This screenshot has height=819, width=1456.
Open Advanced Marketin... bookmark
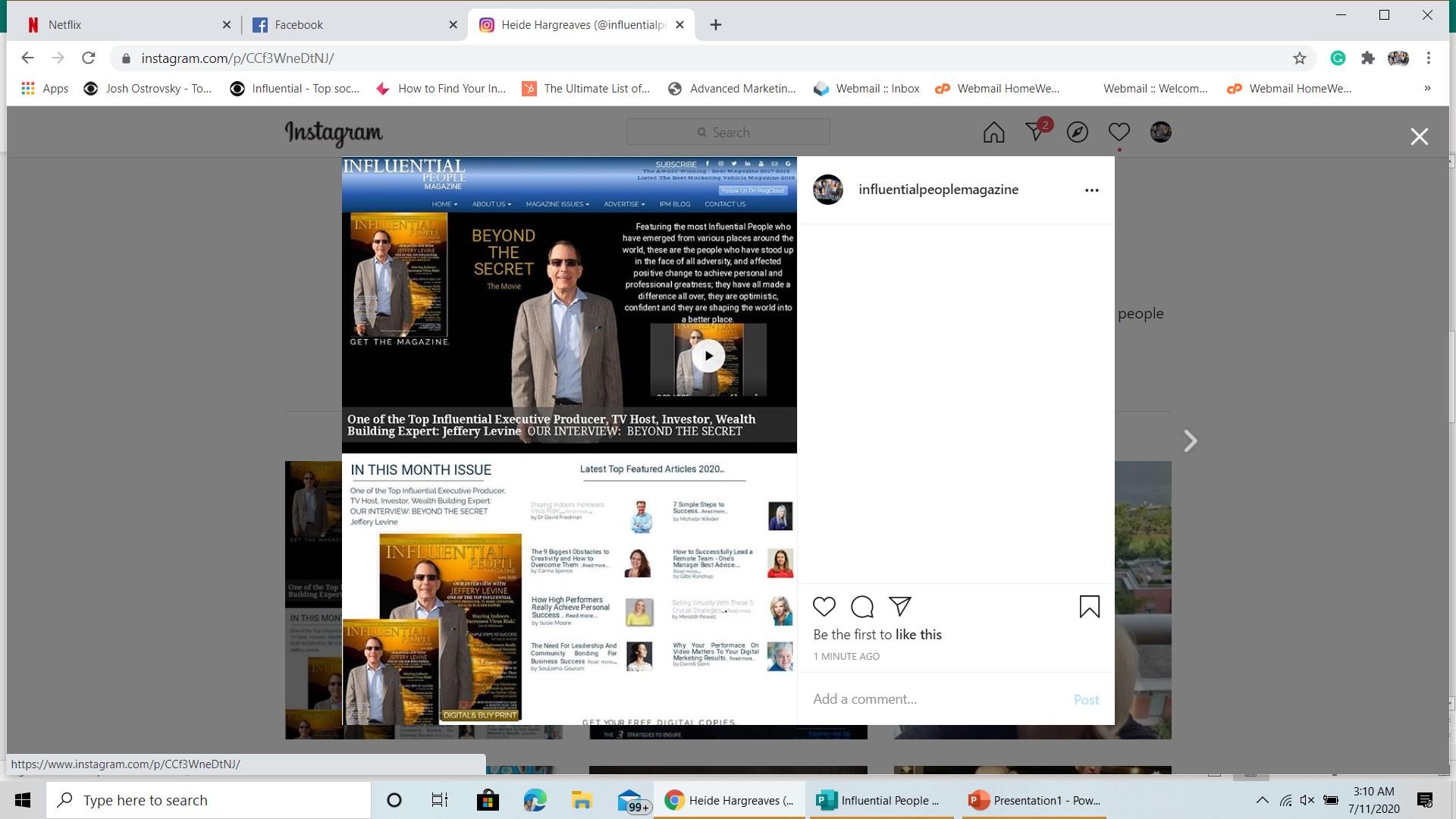pos(732,89)
